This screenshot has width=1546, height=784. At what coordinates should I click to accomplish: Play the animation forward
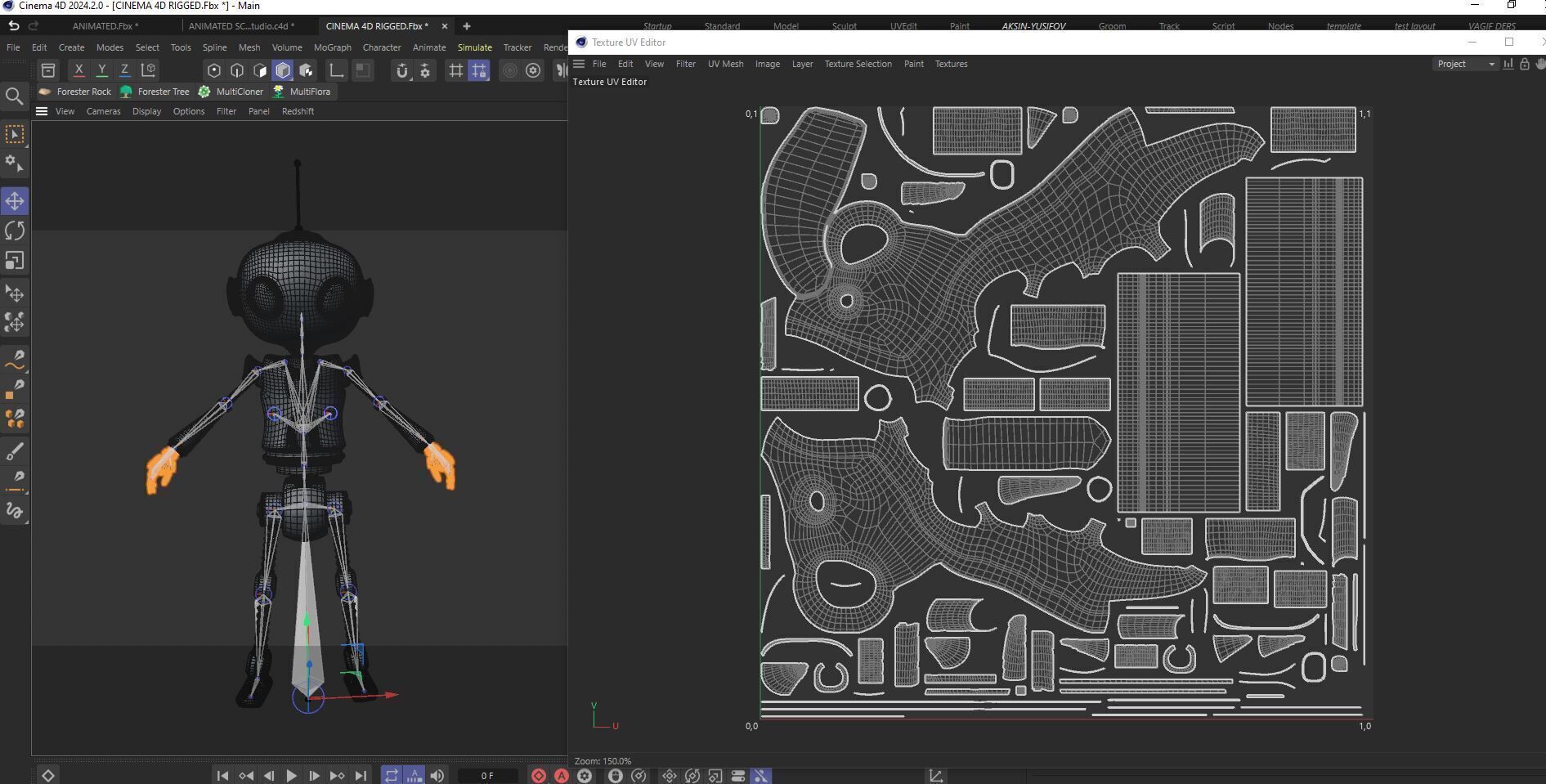pyautogui.click(x=291, y=776)
